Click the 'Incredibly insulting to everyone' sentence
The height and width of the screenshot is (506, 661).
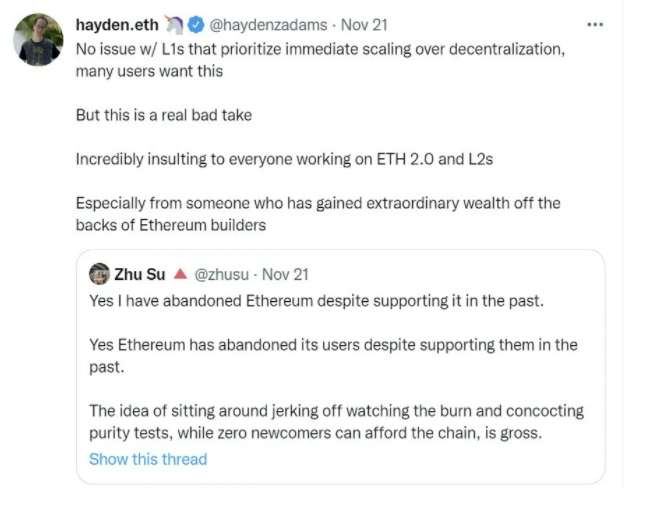point(285,159)
